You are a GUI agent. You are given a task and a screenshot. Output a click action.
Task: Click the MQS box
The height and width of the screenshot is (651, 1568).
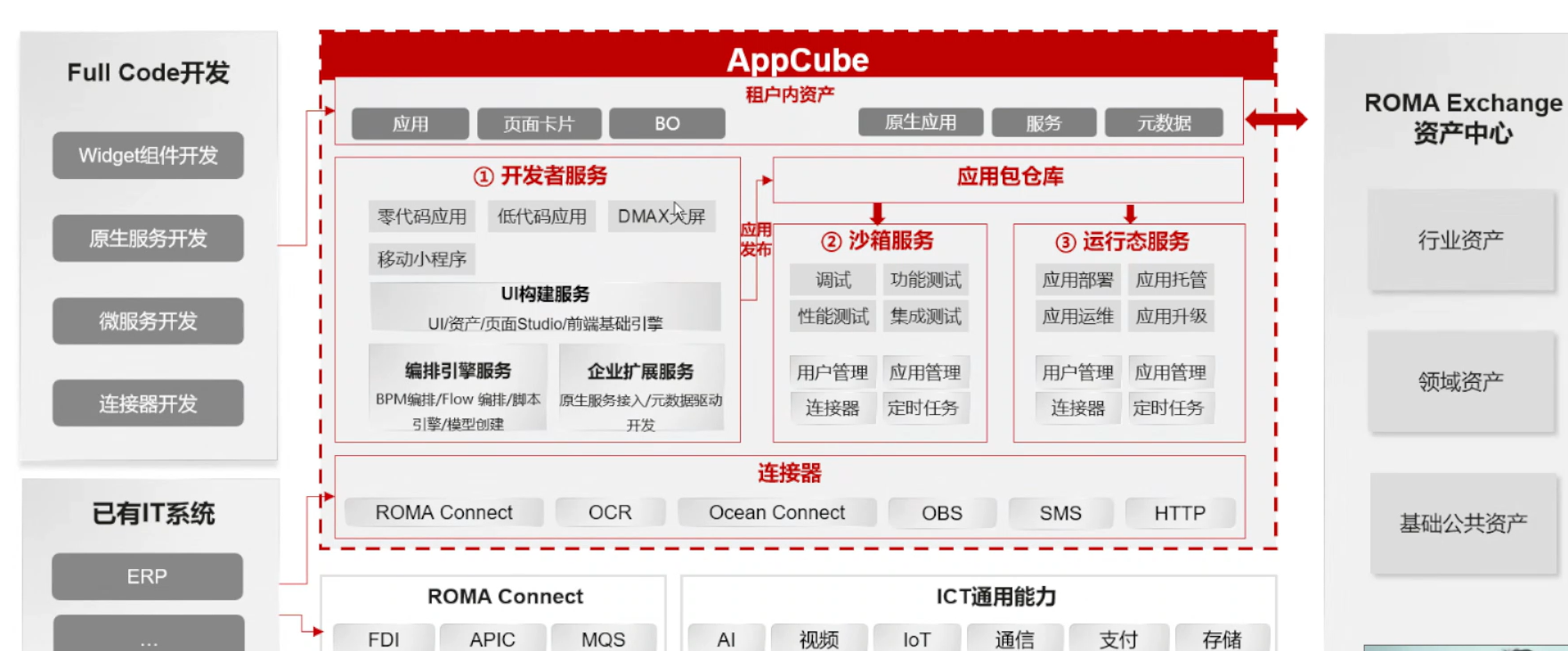[604, 639]
